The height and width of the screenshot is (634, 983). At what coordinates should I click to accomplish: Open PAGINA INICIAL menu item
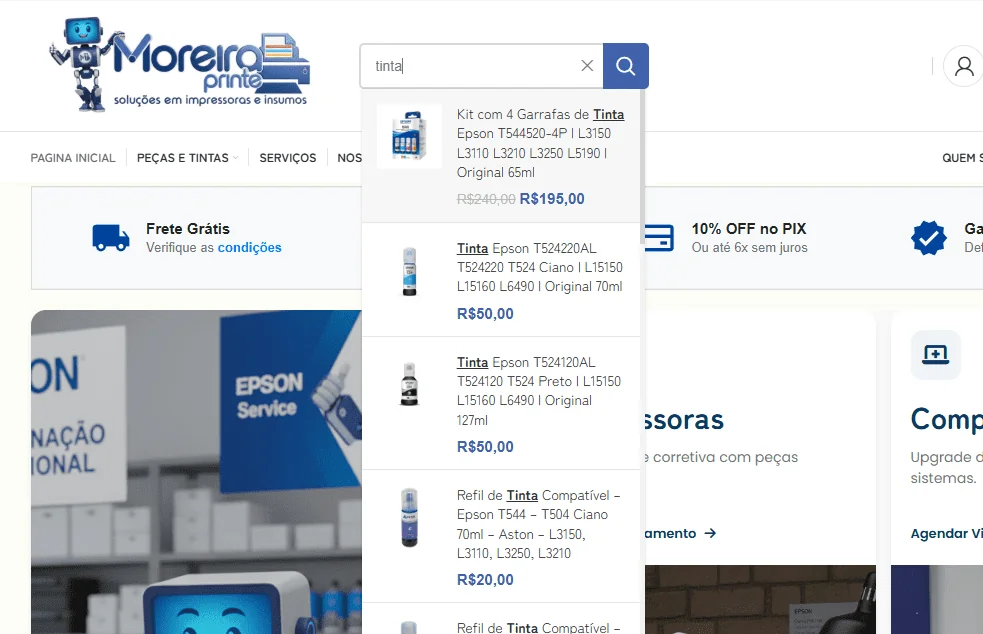(x=73, y=158)
